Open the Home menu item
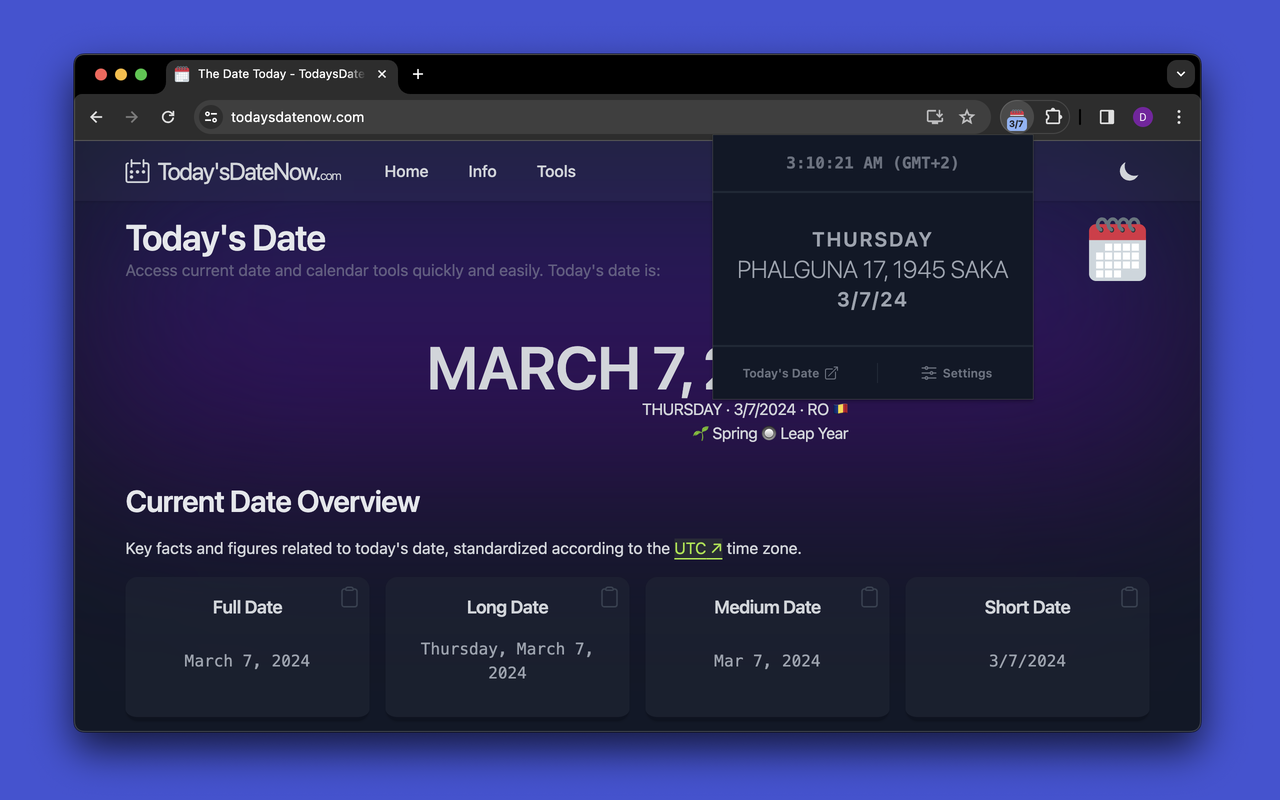1280x800 pixels. point(406,172)
